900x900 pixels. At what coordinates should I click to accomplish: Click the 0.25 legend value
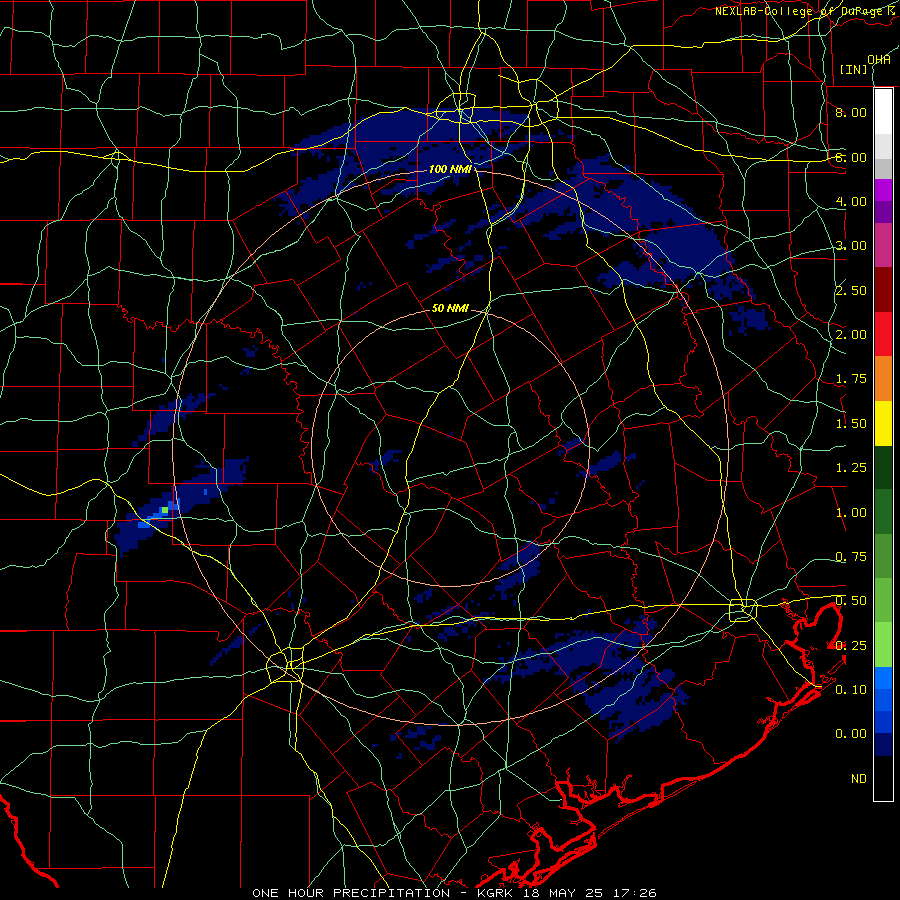coord(851,646)
